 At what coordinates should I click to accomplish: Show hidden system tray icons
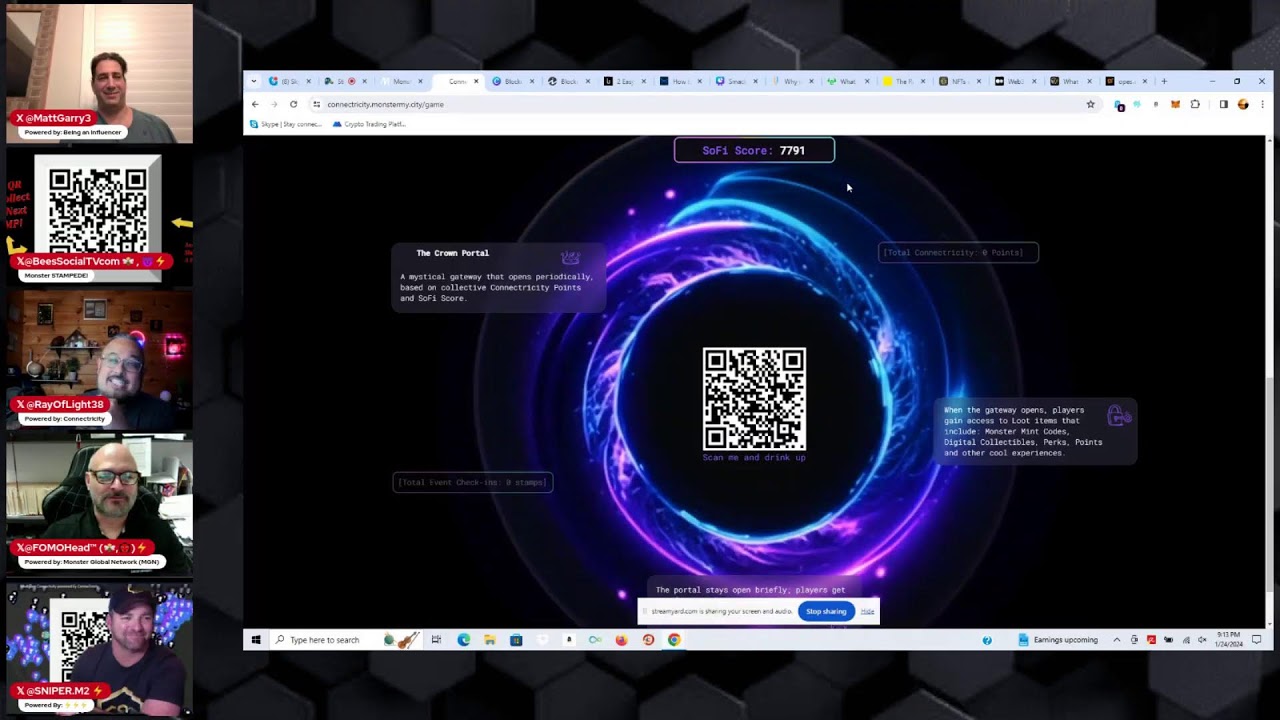click(1116, 640)
